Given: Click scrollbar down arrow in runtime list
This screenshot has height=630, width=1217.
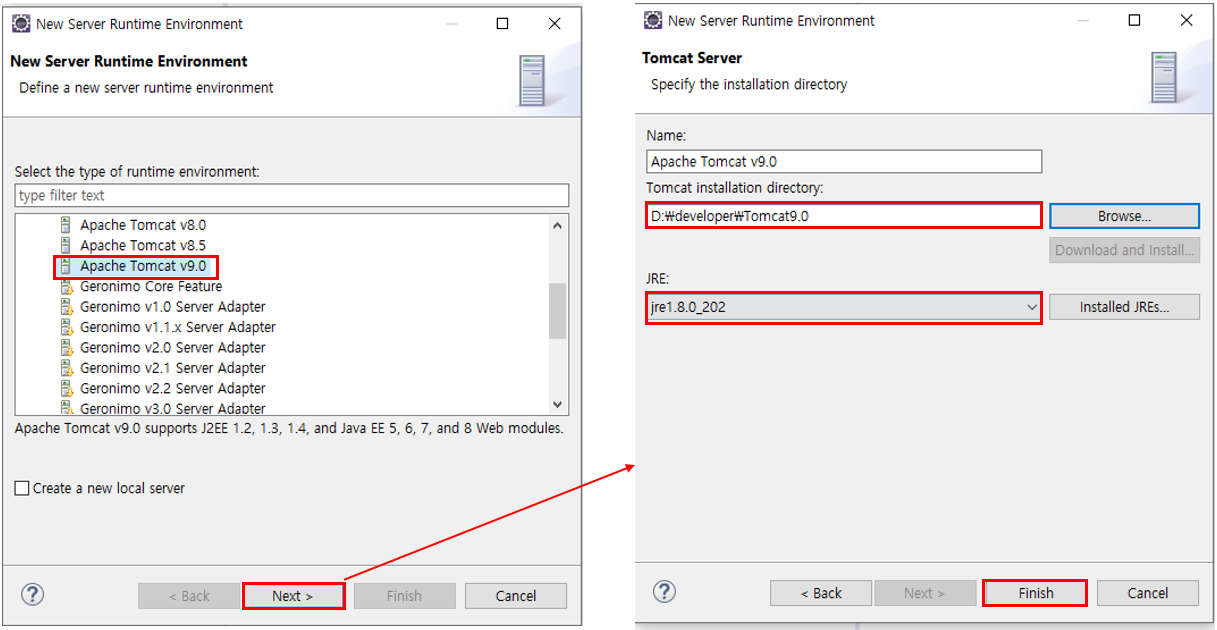Looking at the screenshot, I should click(558, 404).
